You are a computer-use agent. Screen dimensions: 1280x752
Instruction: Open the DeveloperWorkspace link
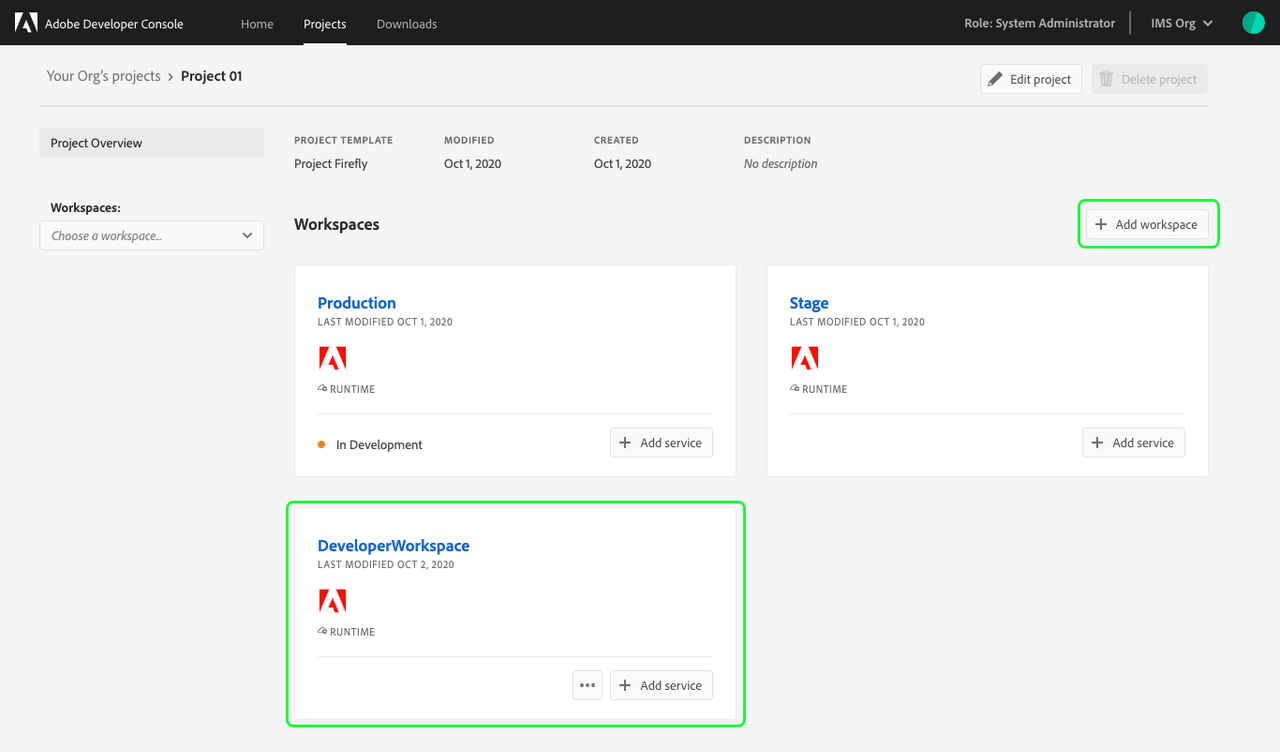click(x=394, y=546)
